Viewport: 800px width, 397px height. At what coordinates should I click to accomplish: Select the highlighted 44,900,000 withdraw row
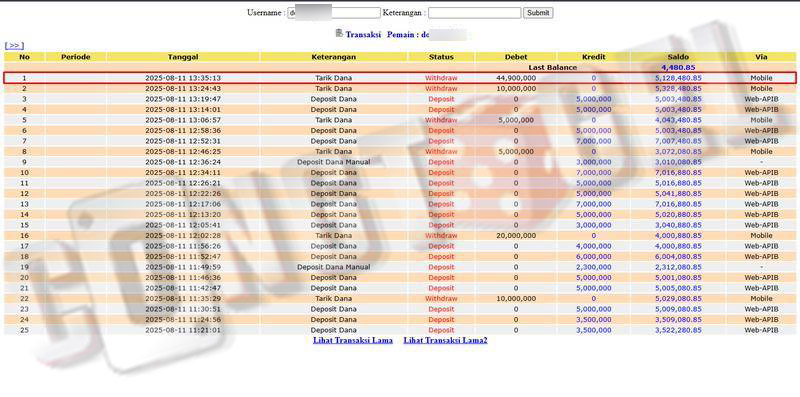coord(400,78)
